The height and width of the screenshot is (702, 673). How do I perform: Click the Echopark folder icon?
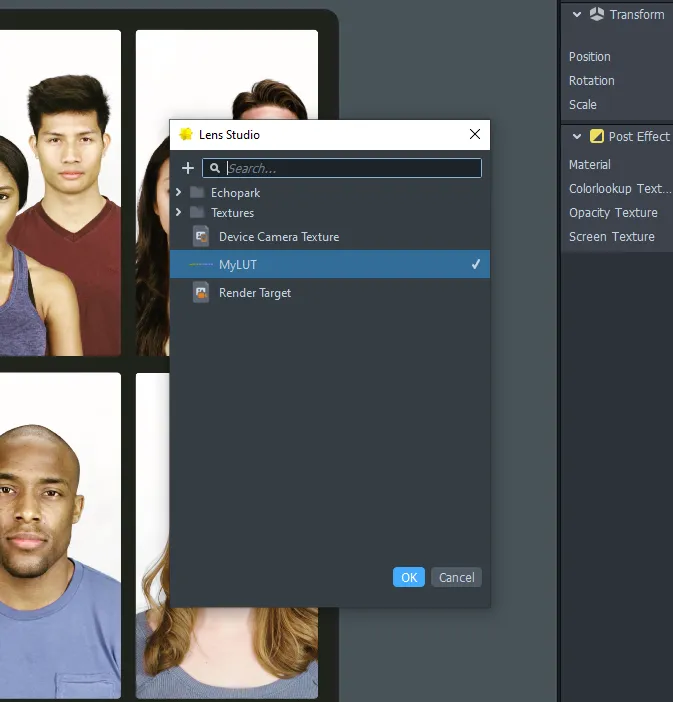pos(197,193)
